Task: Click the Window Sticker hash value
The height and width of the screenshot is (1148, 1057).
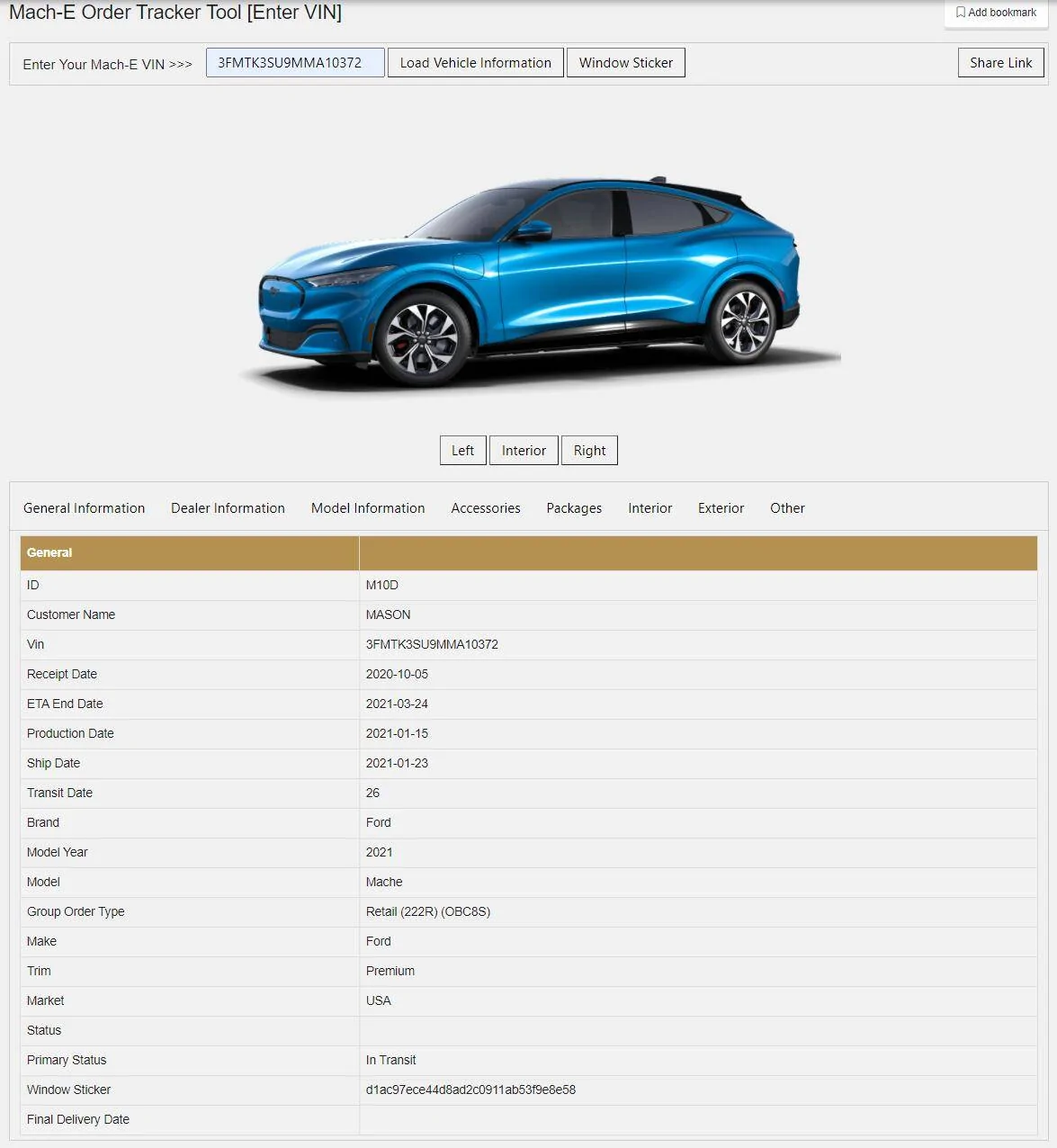Action: 470,1090
